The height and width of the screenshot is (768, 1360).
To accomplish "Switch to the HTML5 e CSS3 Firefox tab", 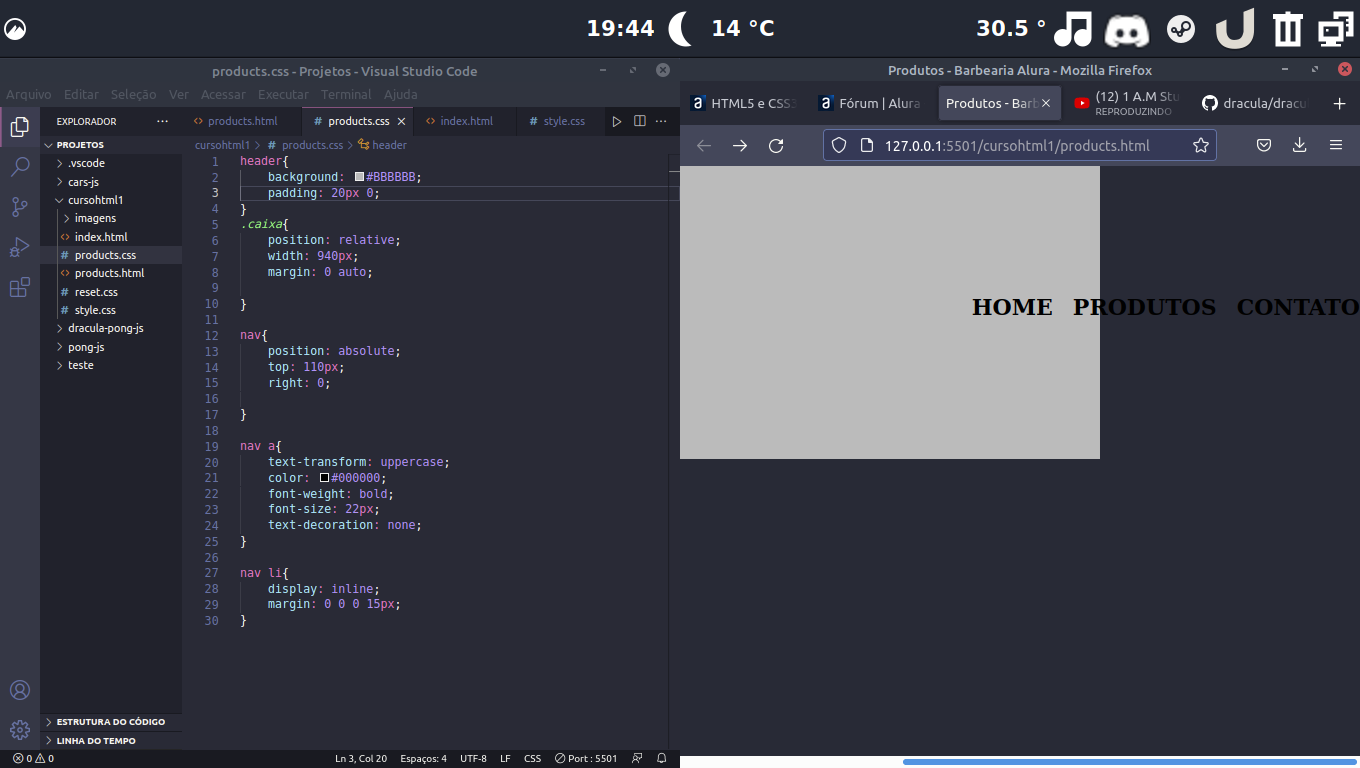I will 745,103.
